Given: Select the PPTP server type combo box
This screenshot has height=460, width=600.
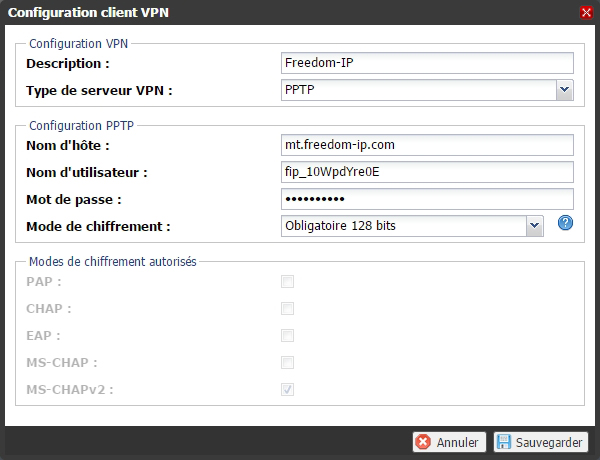Looking at the screenshot, I should click(x=418, y=91).
